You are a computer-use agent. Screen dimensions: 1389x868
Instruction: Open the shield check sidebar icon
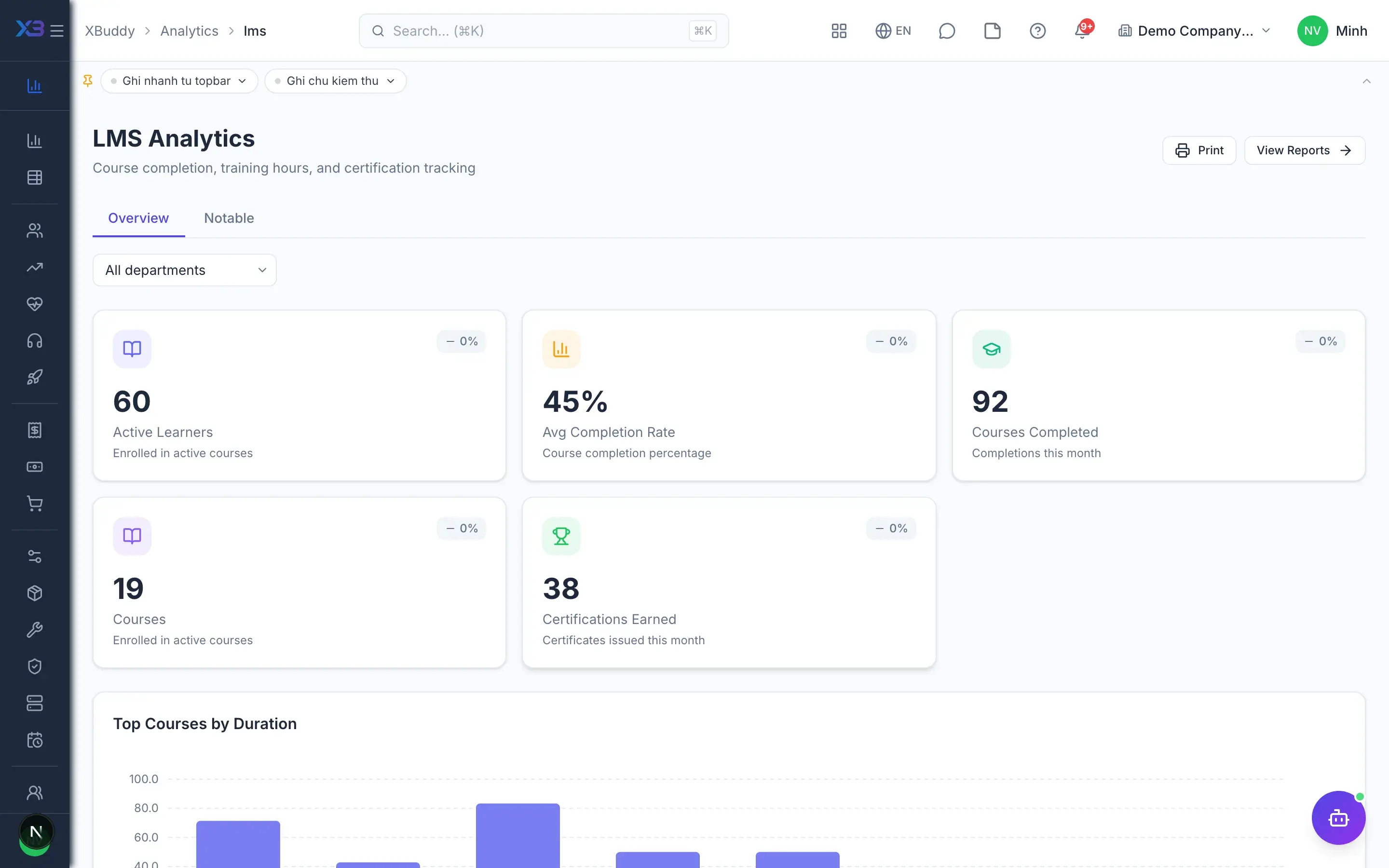pyautogui.click(x=34, y=666)
